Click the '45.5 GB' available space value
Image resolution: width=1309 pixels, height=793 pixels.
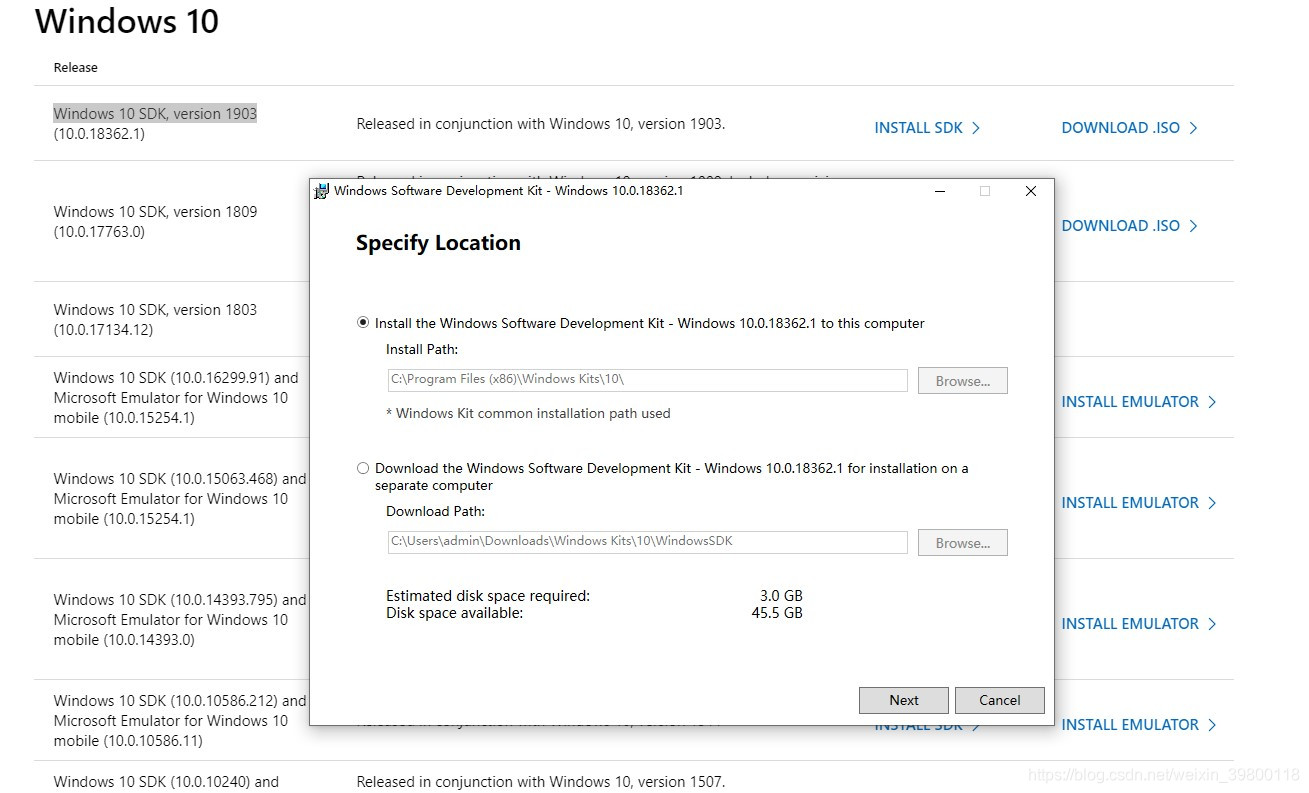point(777,613)
